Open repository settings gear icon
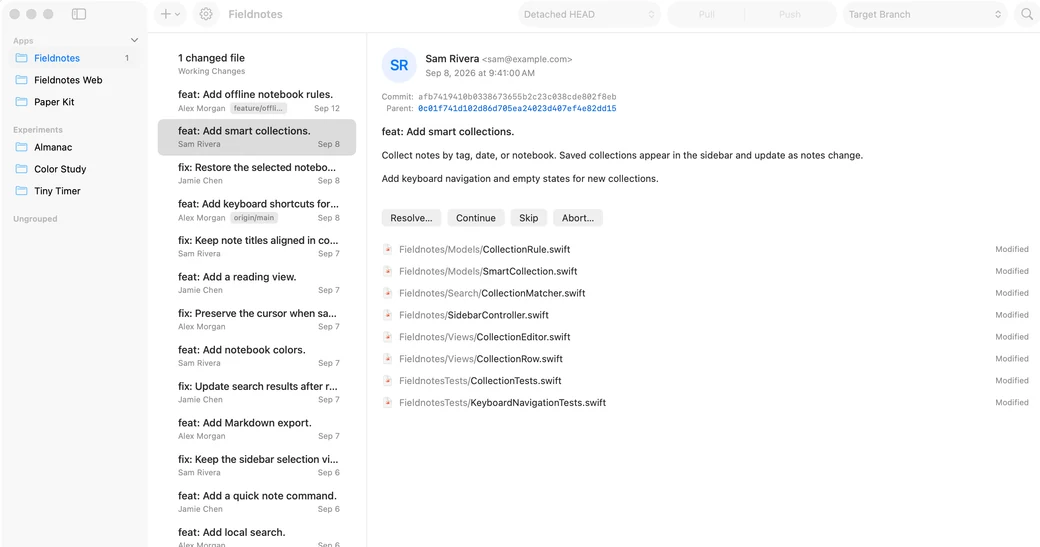 pos(206,14)
